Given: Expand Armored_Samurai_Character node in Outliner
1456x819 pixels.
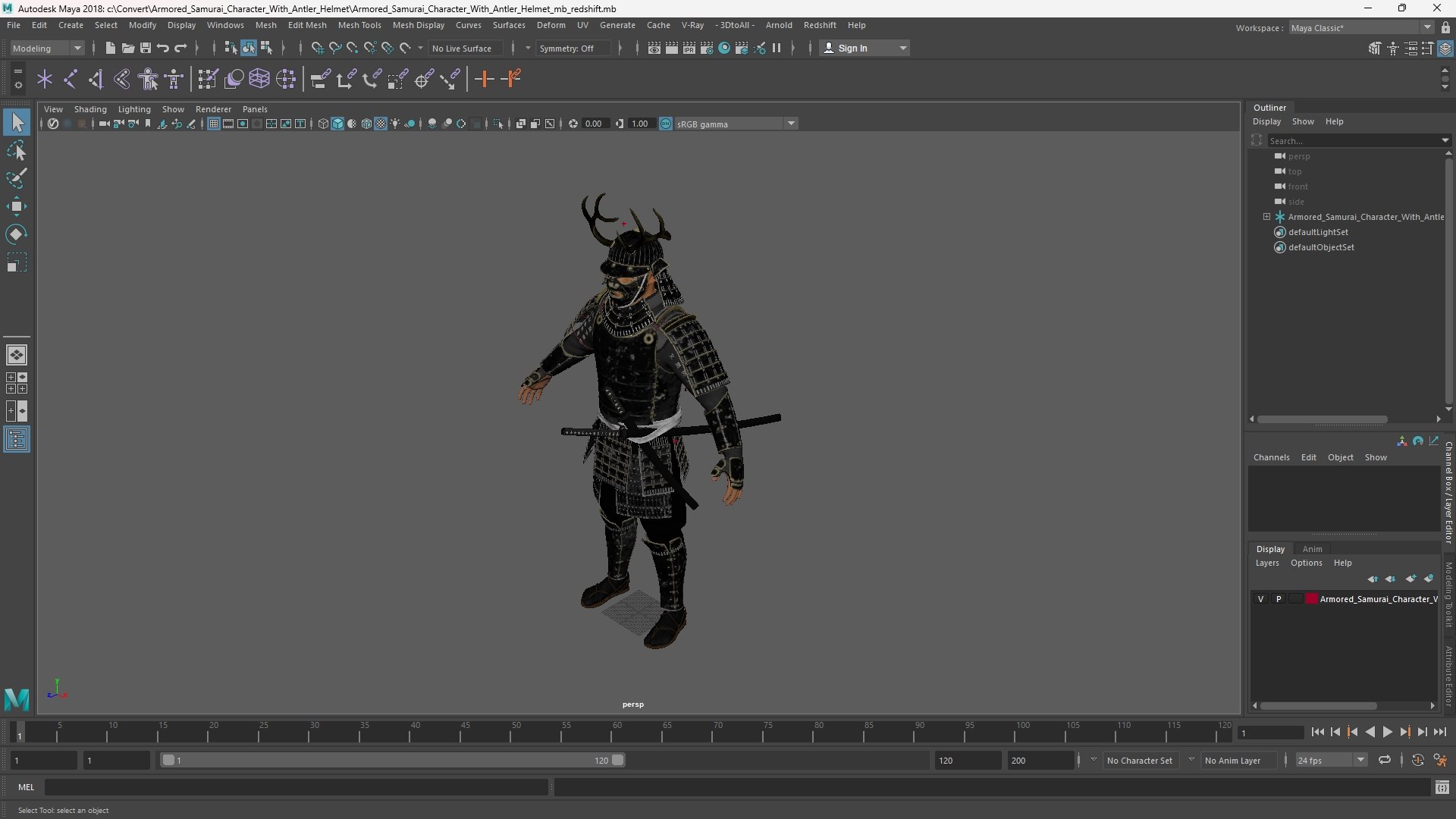Looking at the screenshot, I should tap(1266, 217).
